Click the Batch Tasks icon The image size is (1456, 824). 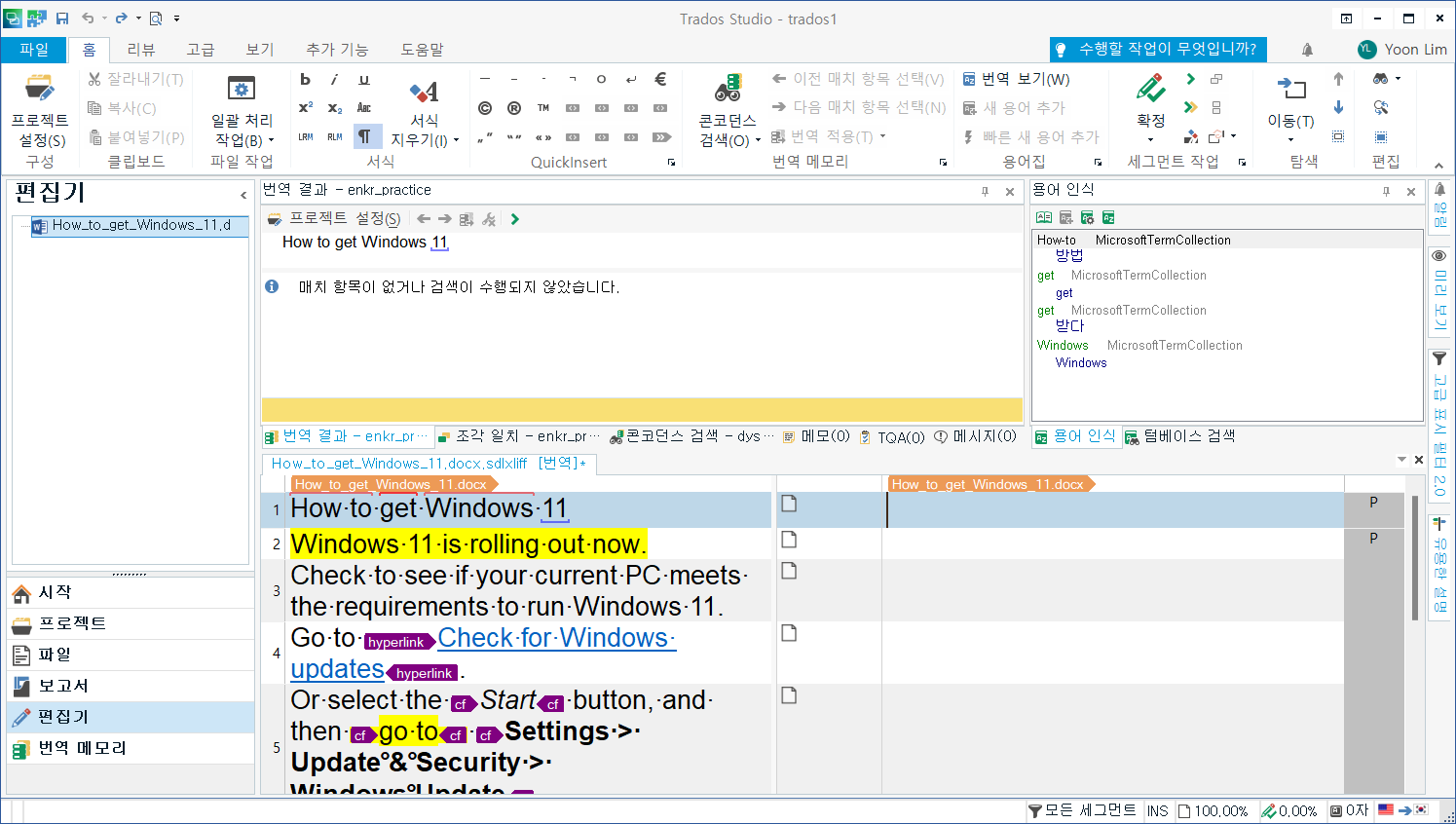pos(241,89)
